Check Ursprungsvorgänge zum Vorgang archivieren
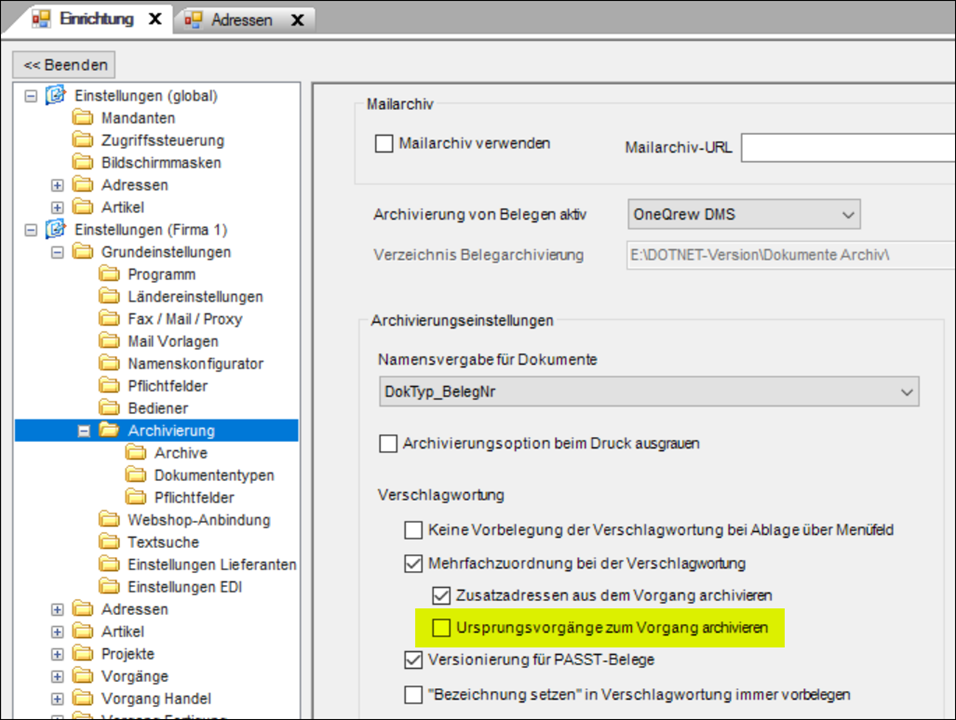The height and width of the screenshot is (720, 956). [x=441, y=628]
